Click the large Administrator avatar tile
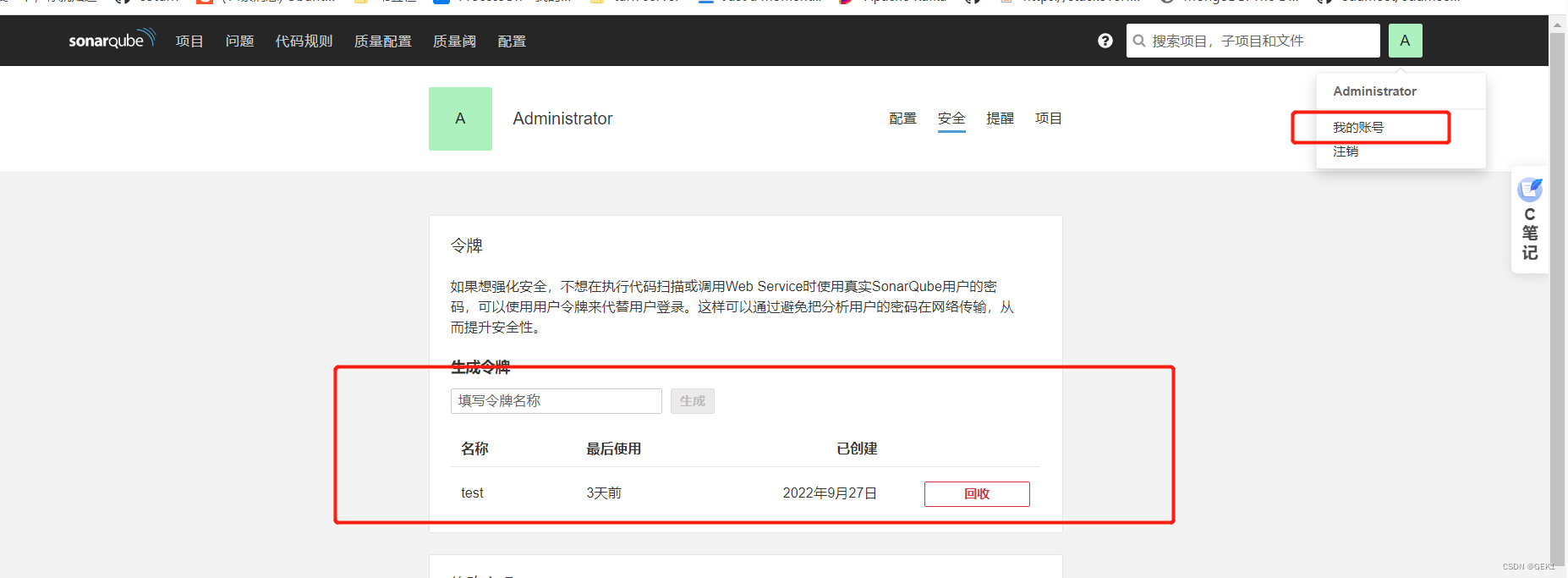This screenshot has height=578, width=1568. pos(460,118)
